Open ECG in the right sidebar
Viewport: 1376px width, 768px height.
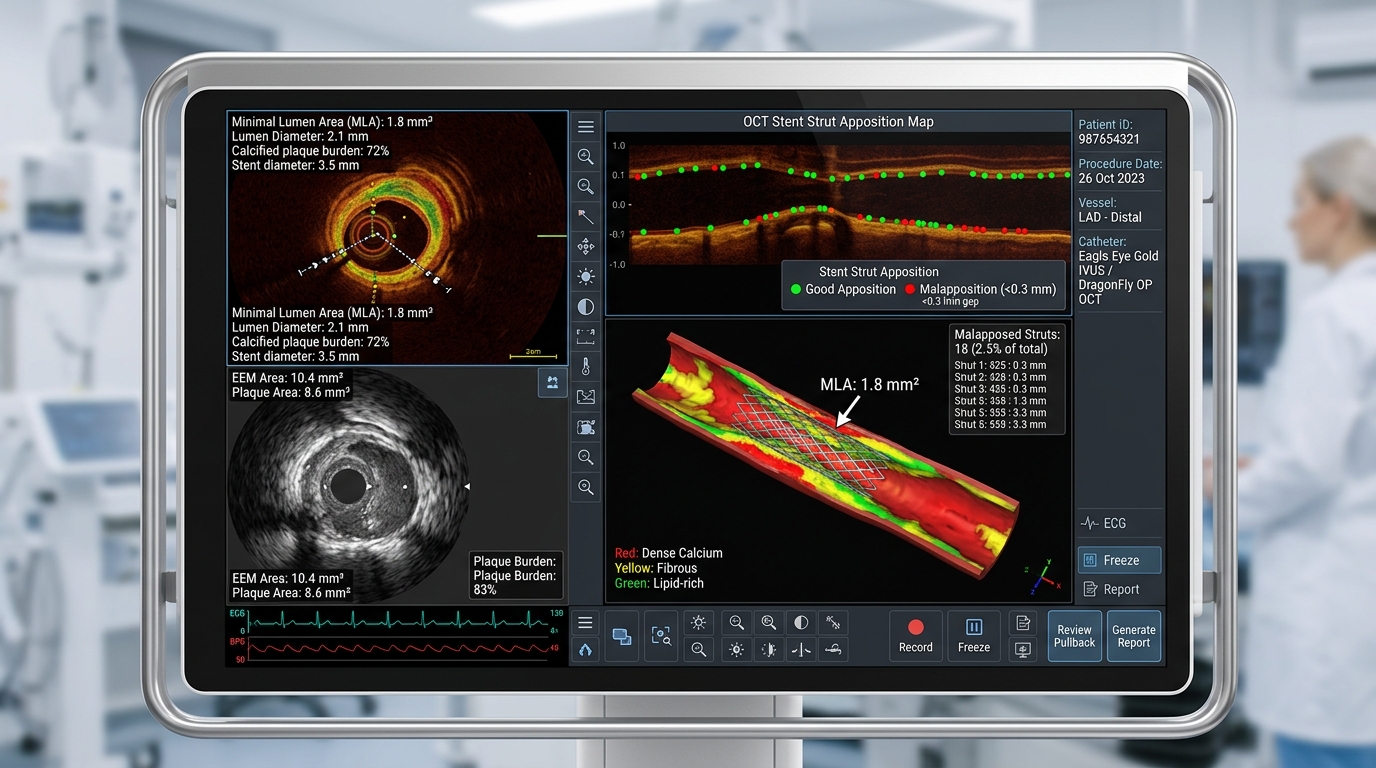tap(1104, 523)
